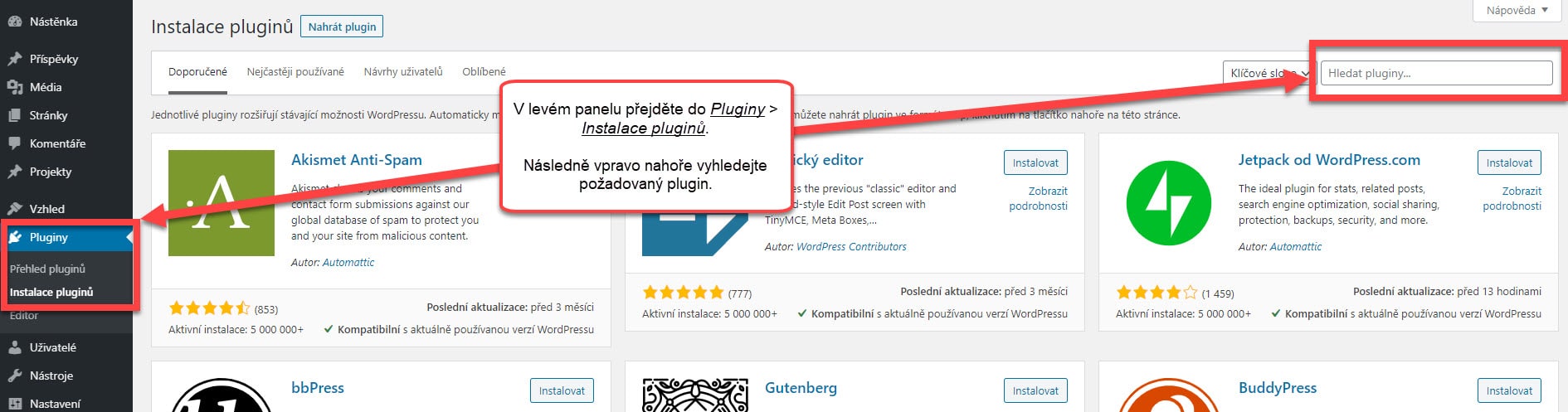Screen dimensions: 1568x412
Task: Open the bbPress title link
Action: [318, 387]
